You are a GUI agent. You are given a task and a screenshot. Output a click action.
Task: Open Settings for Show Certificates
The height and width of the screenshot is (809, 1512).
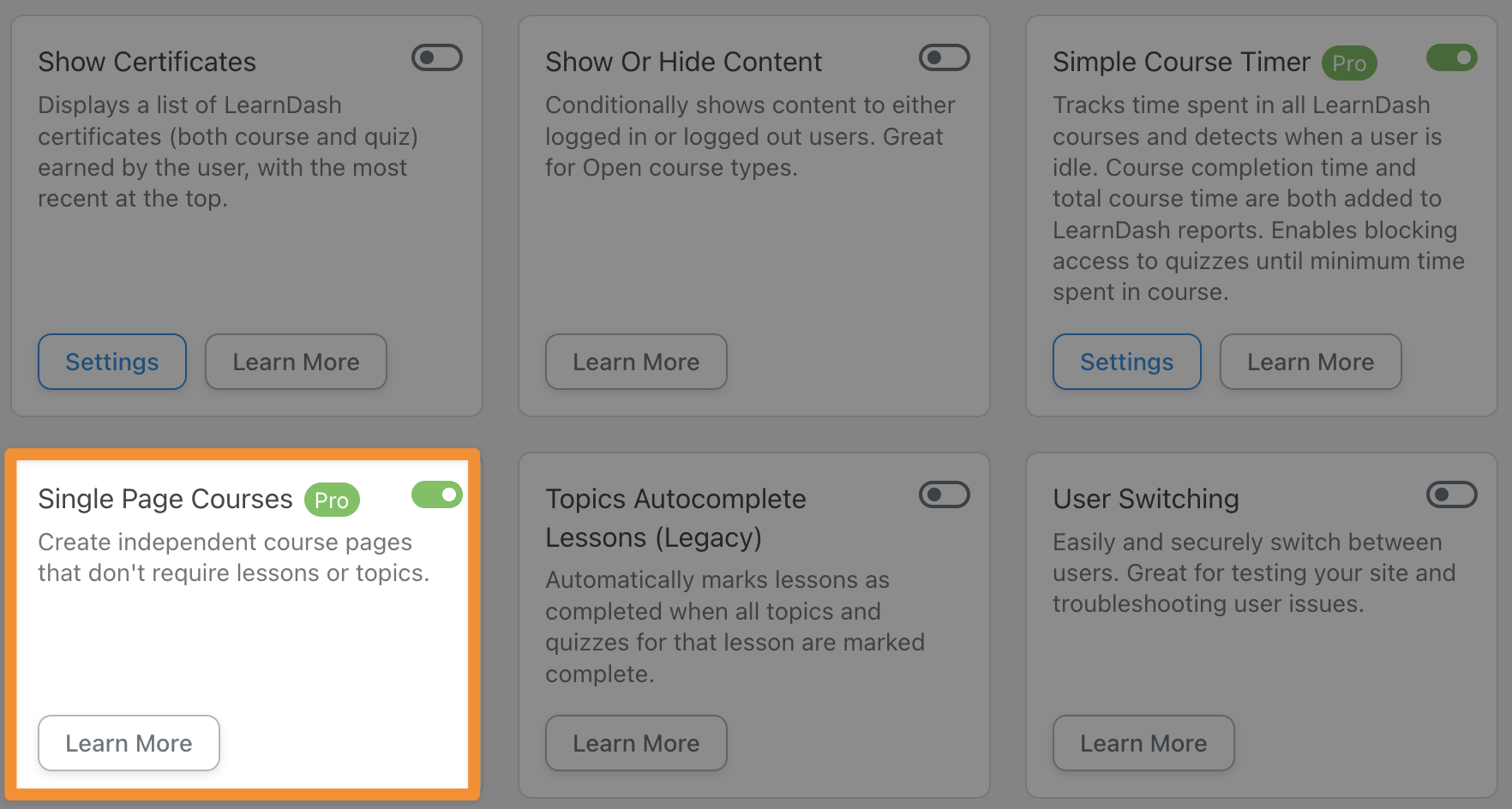point(112,362)
